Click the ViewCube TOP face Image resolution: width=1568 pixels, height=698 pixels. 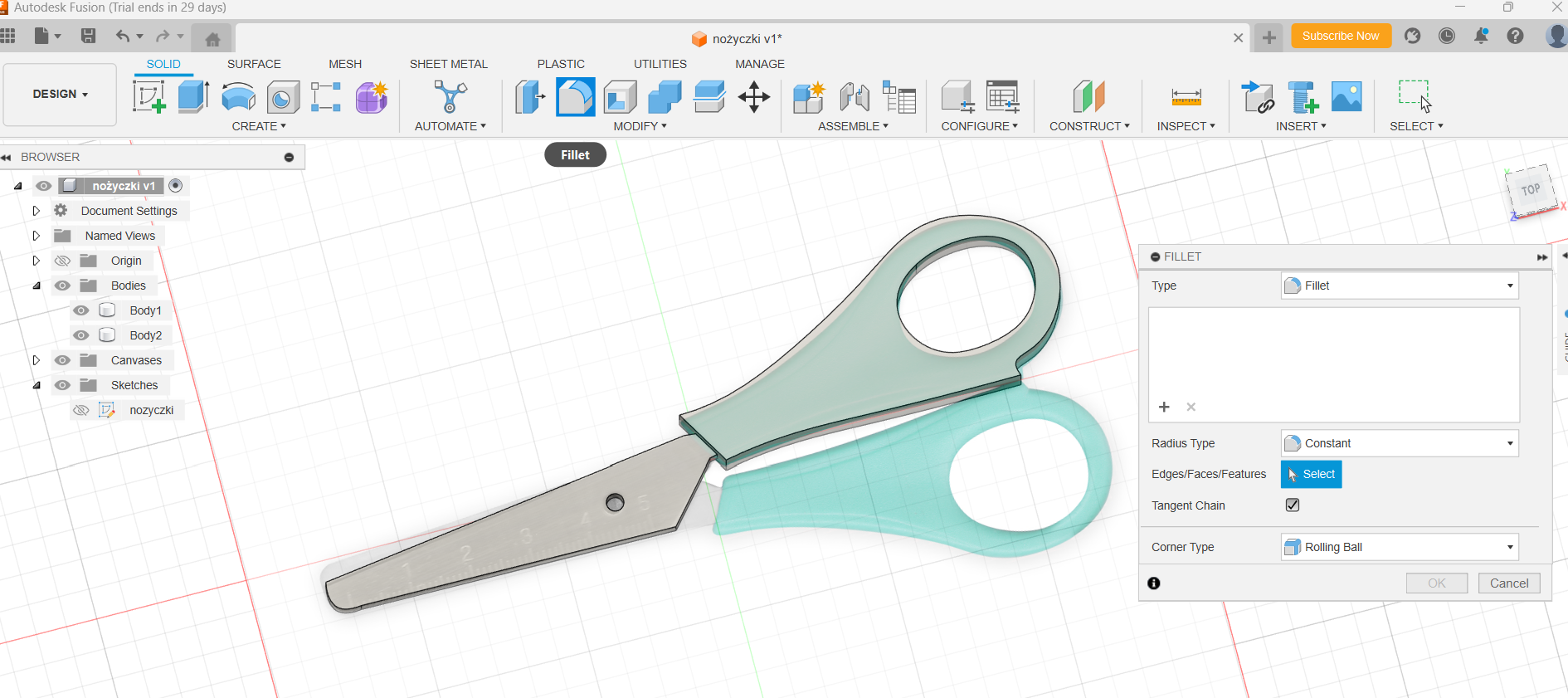coord(1531,189)
